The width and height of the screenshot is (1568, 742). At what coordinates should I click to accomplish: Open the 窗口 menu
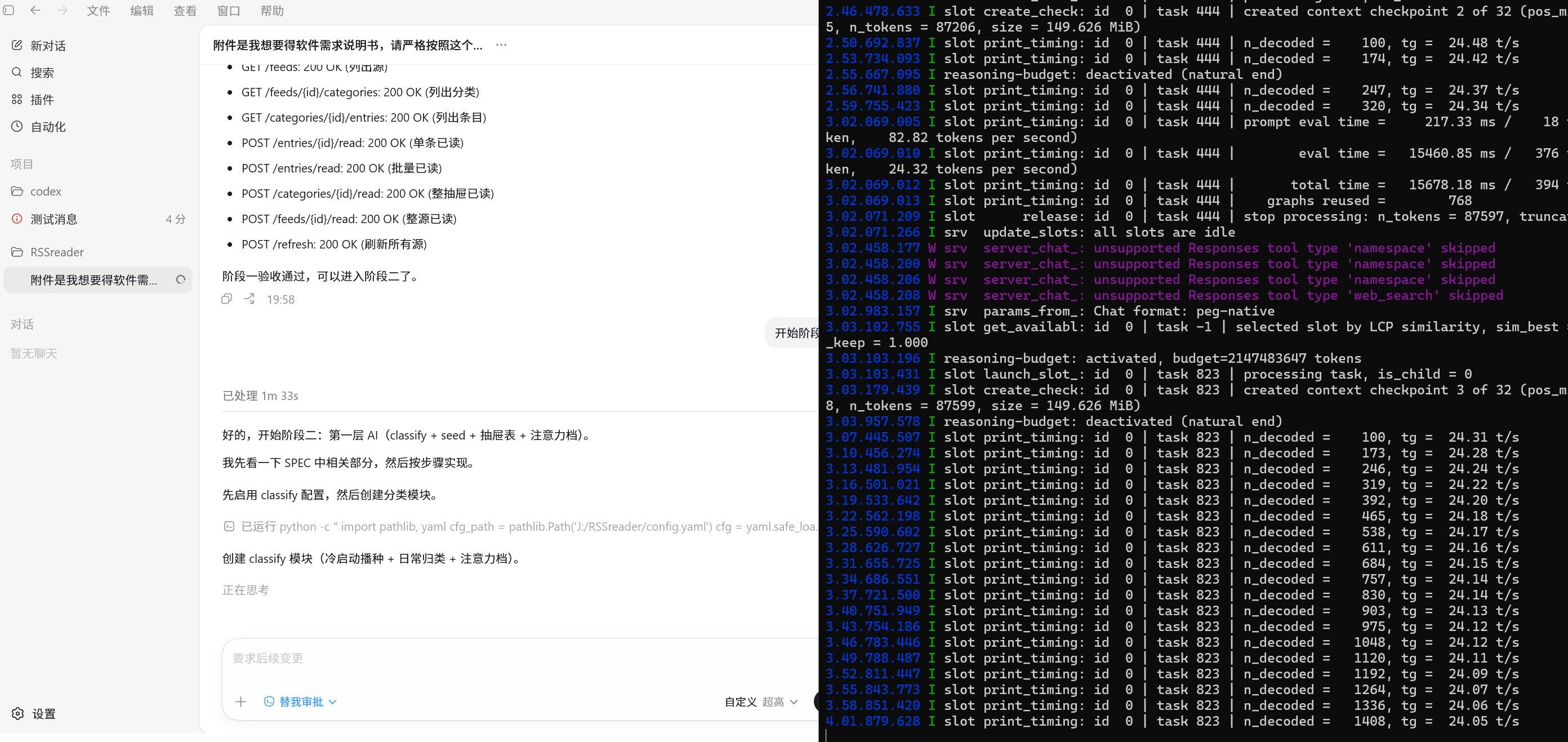(229, 11)
